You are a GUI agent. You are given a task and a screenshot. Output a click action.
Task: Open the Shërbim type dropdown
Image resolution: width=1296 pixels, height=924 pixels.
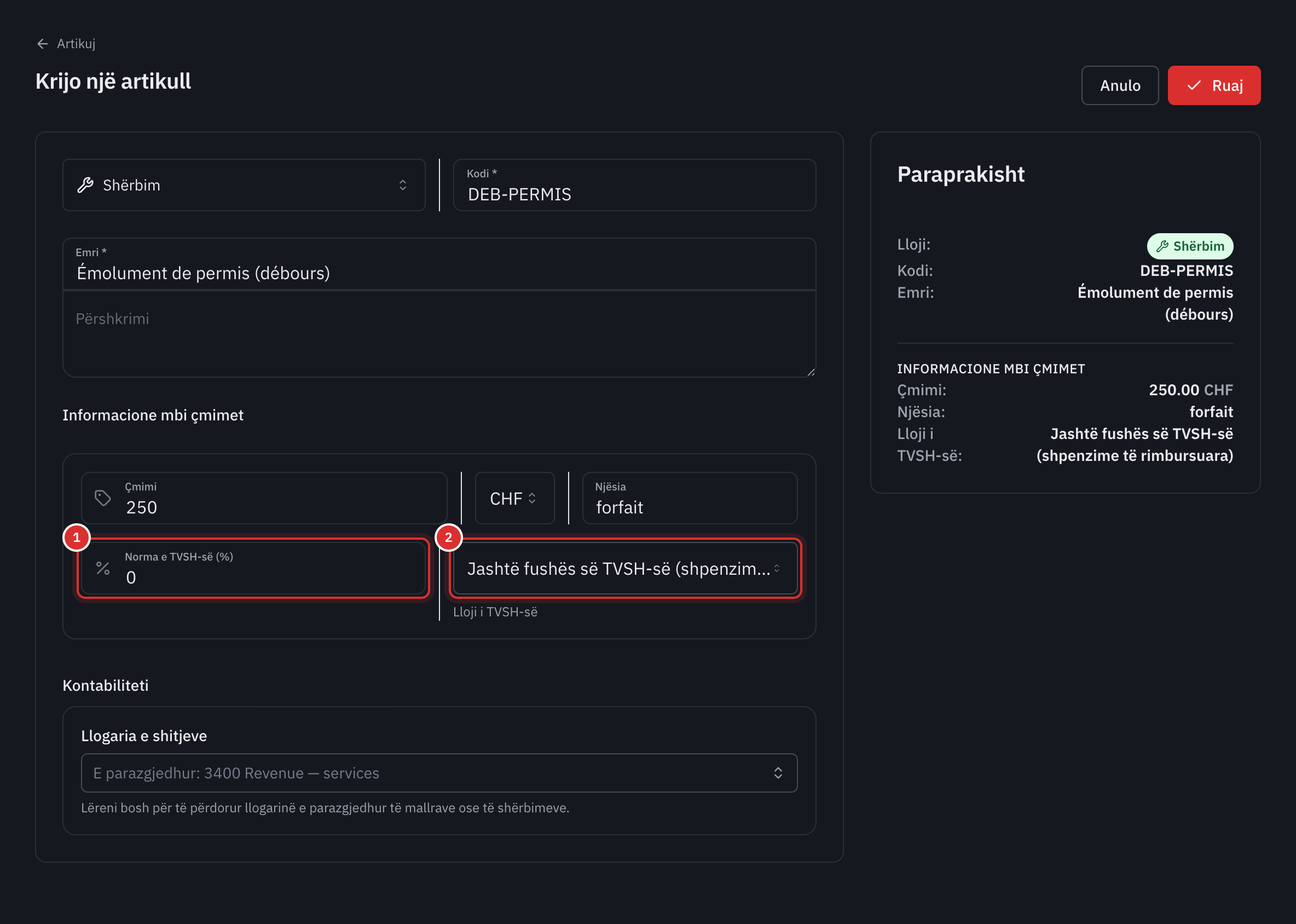click(x=244, y=185)
